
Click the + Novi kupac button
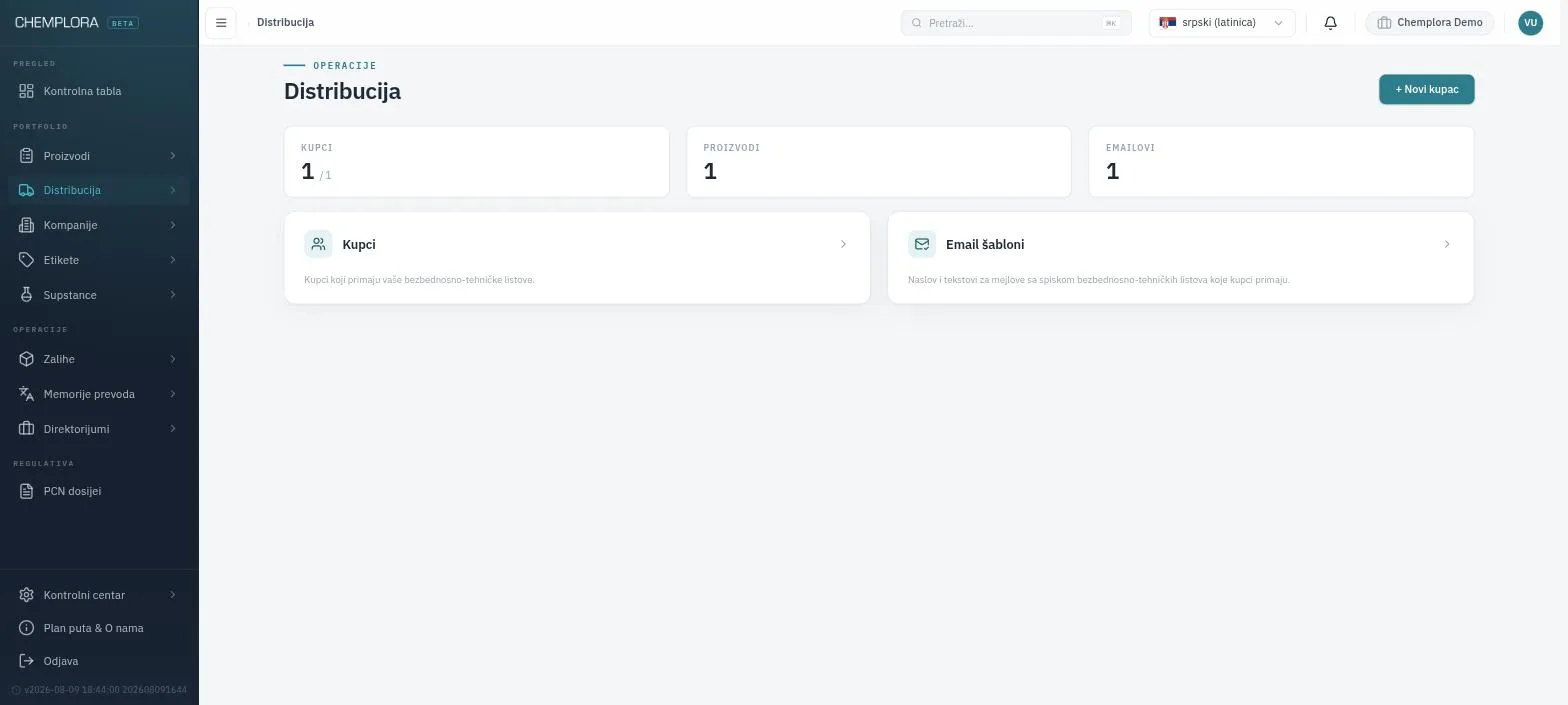tap(1426, 89)
